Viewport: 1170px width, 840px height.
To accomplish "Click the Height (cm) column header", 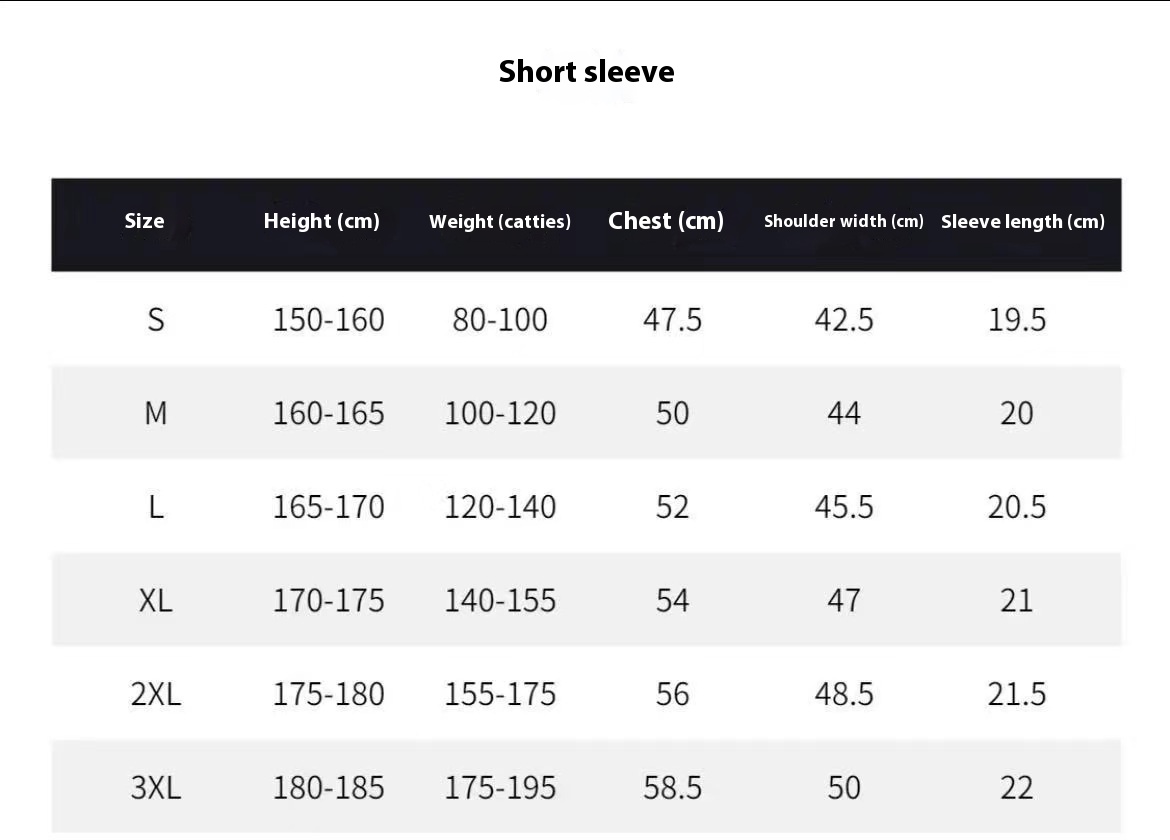I will coord(322,222).
